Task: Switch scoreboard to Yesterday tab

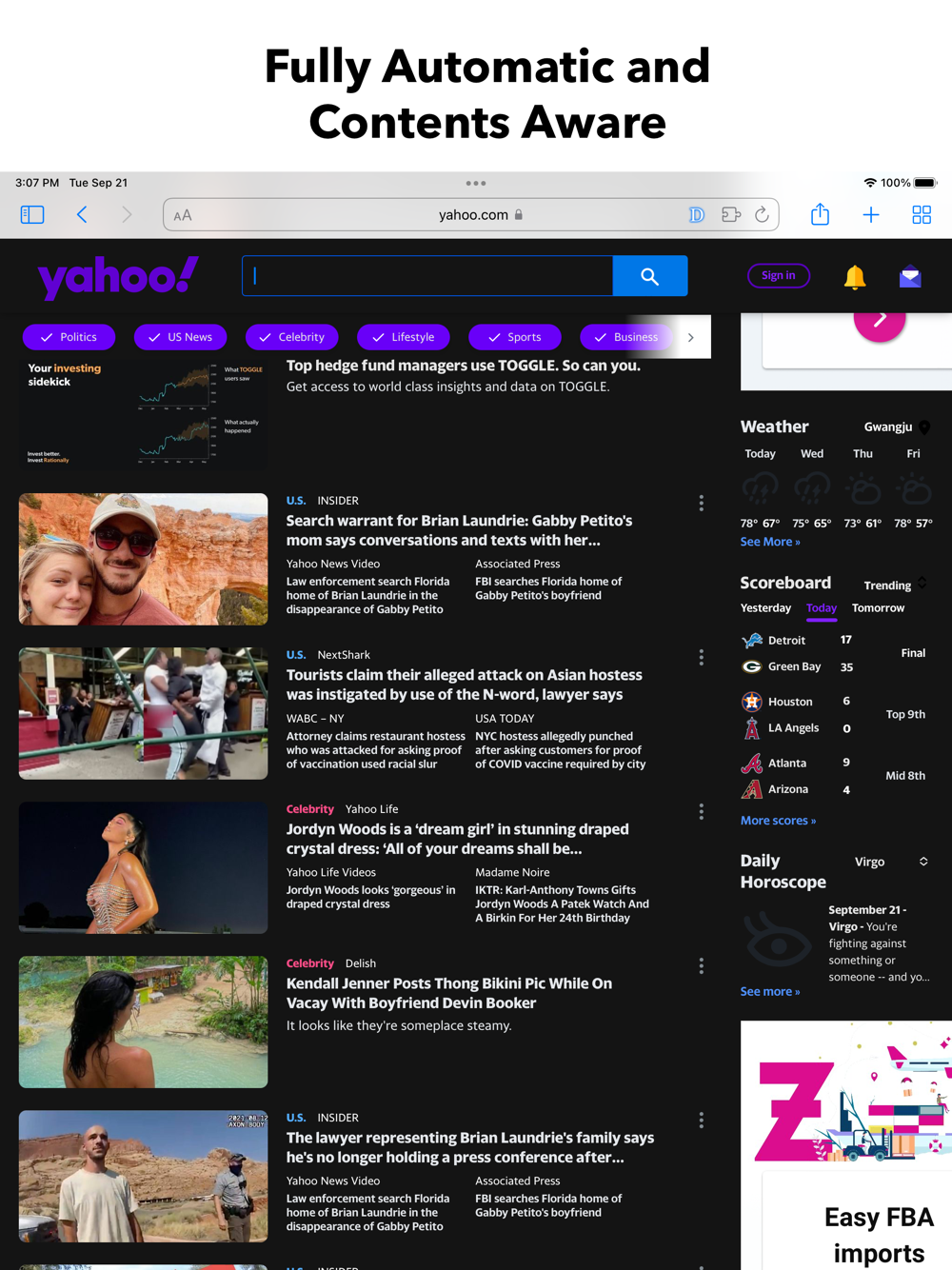Action: [x=765, y=608]
